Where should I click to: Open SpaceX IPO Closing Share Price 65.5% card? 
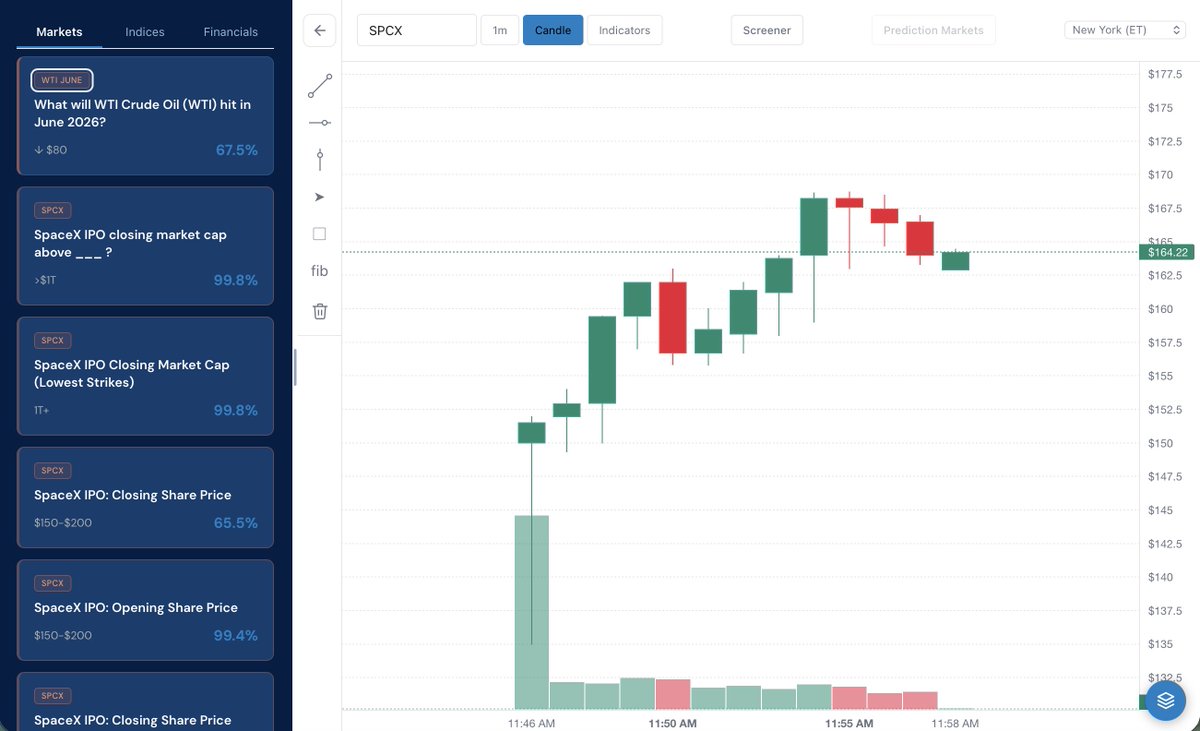coord(145,497)
